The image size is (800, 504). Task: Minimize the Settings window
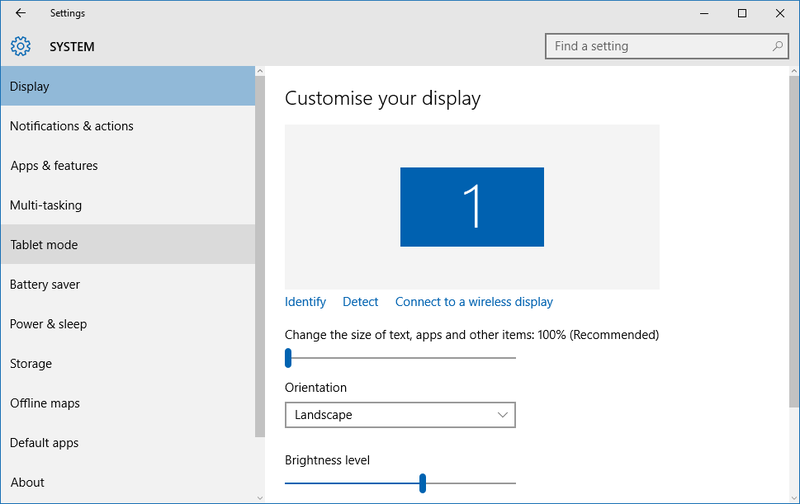(705, 13)
